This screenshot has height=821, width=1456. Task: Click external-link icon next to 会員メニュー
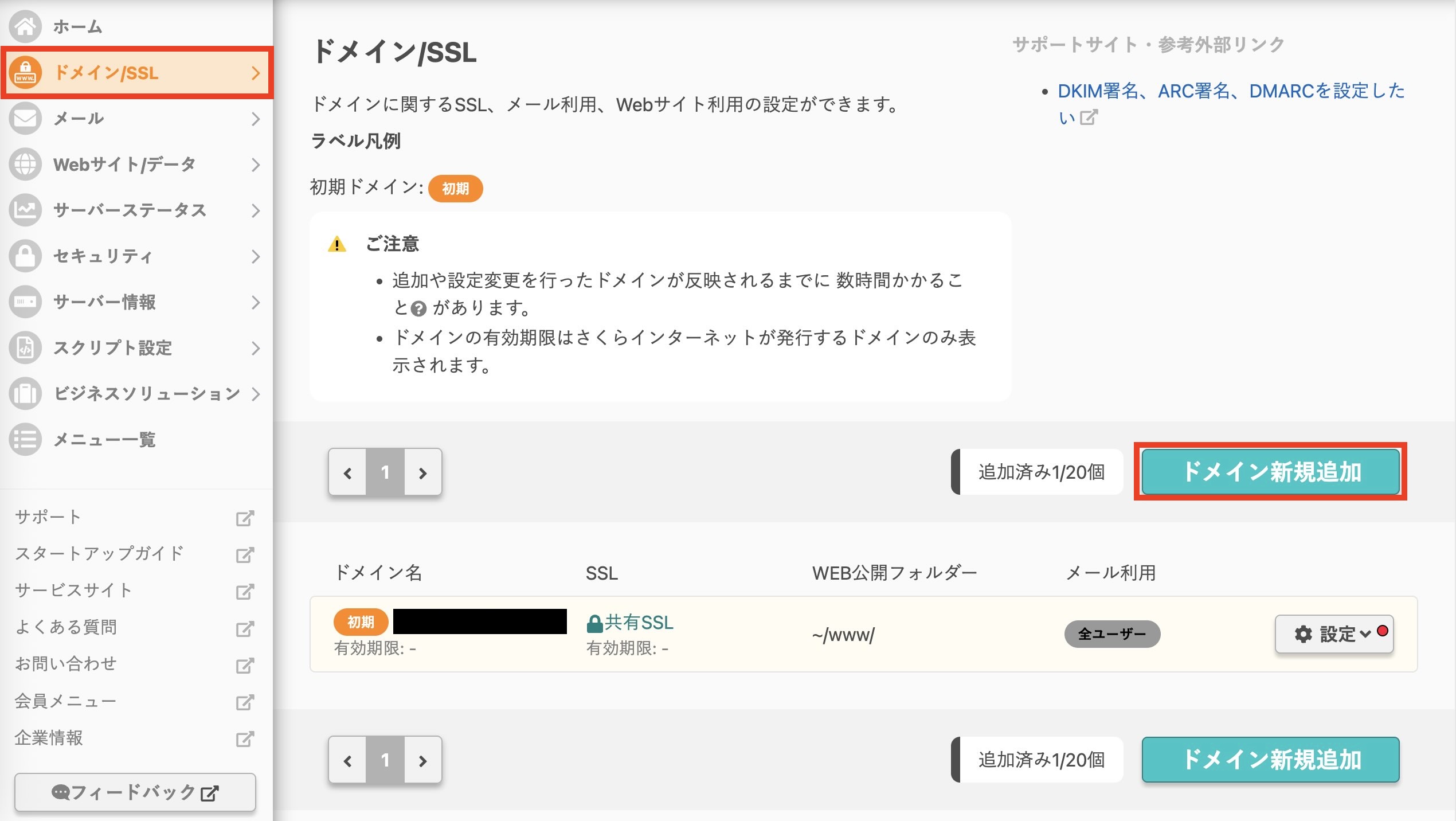[245, 702]
